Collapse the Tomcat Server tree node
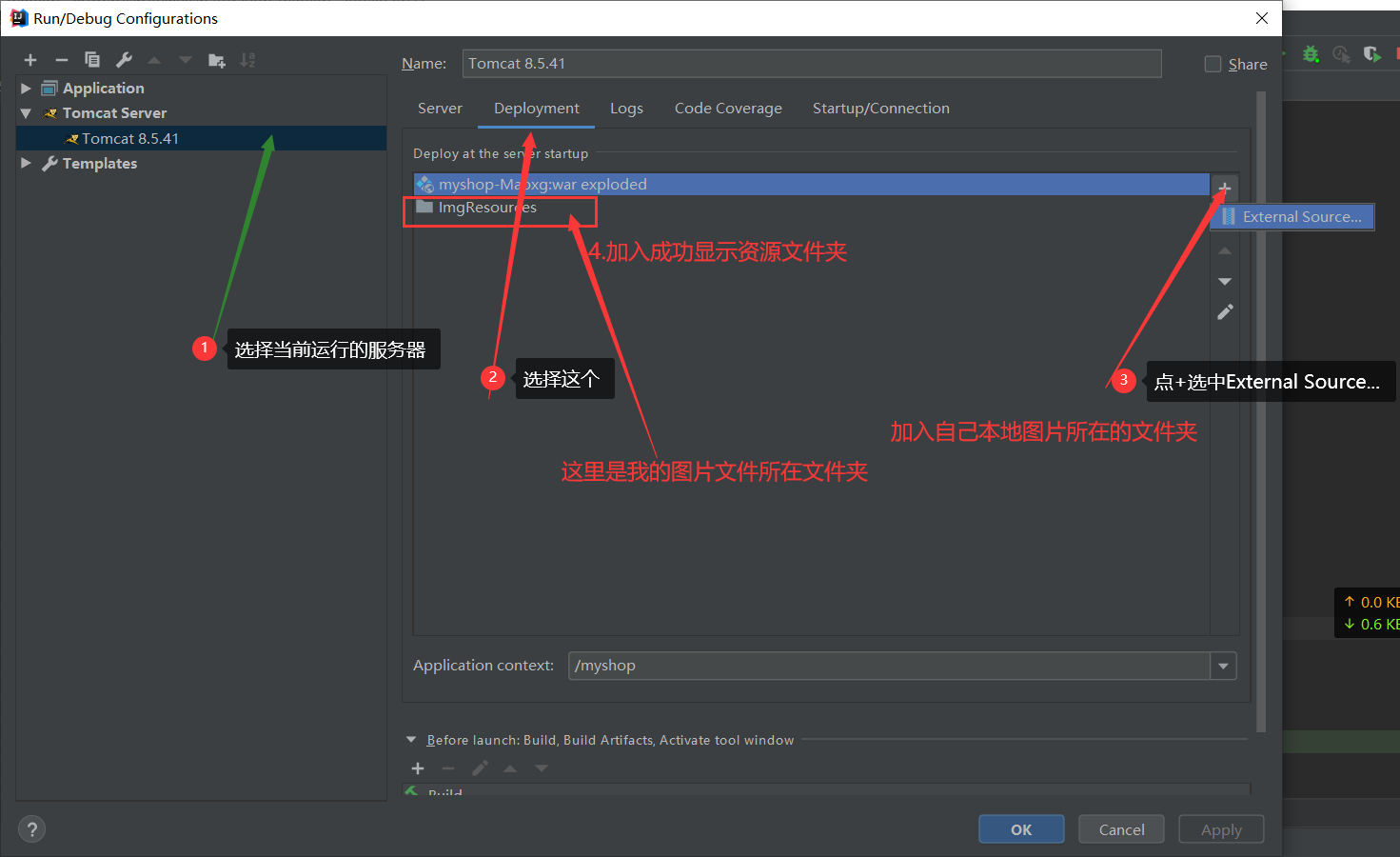The image size is (1400, 857). coord(26,113)
